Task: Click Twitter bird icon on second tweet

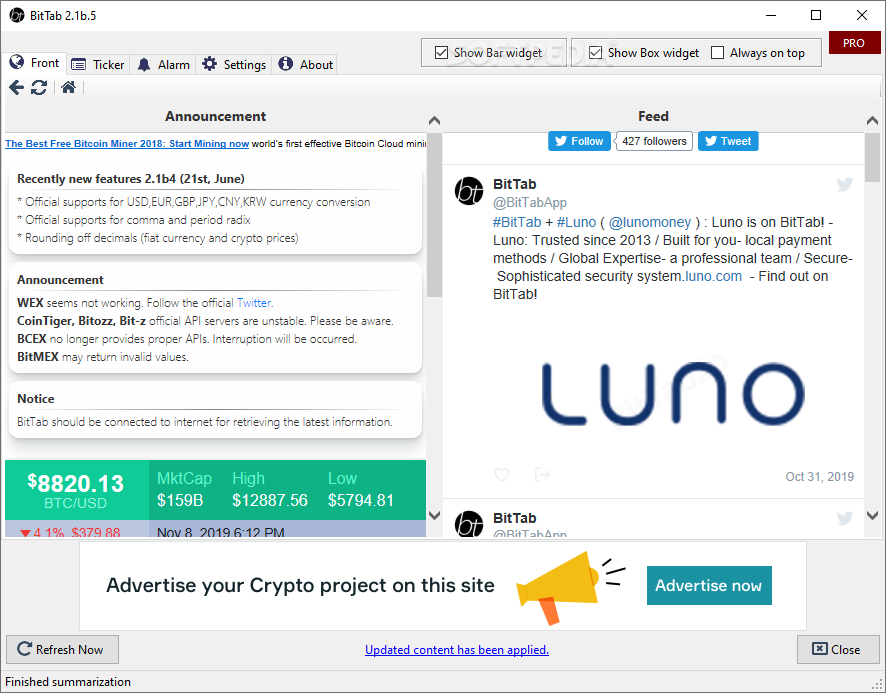Action: click(845, 518)
